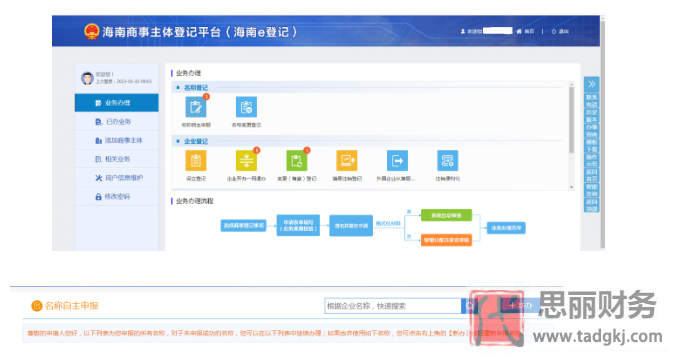Viewport: 674px width, 360px height.
Task: Open the 简易注销登记 icon
Action: (x=347, y=161)
